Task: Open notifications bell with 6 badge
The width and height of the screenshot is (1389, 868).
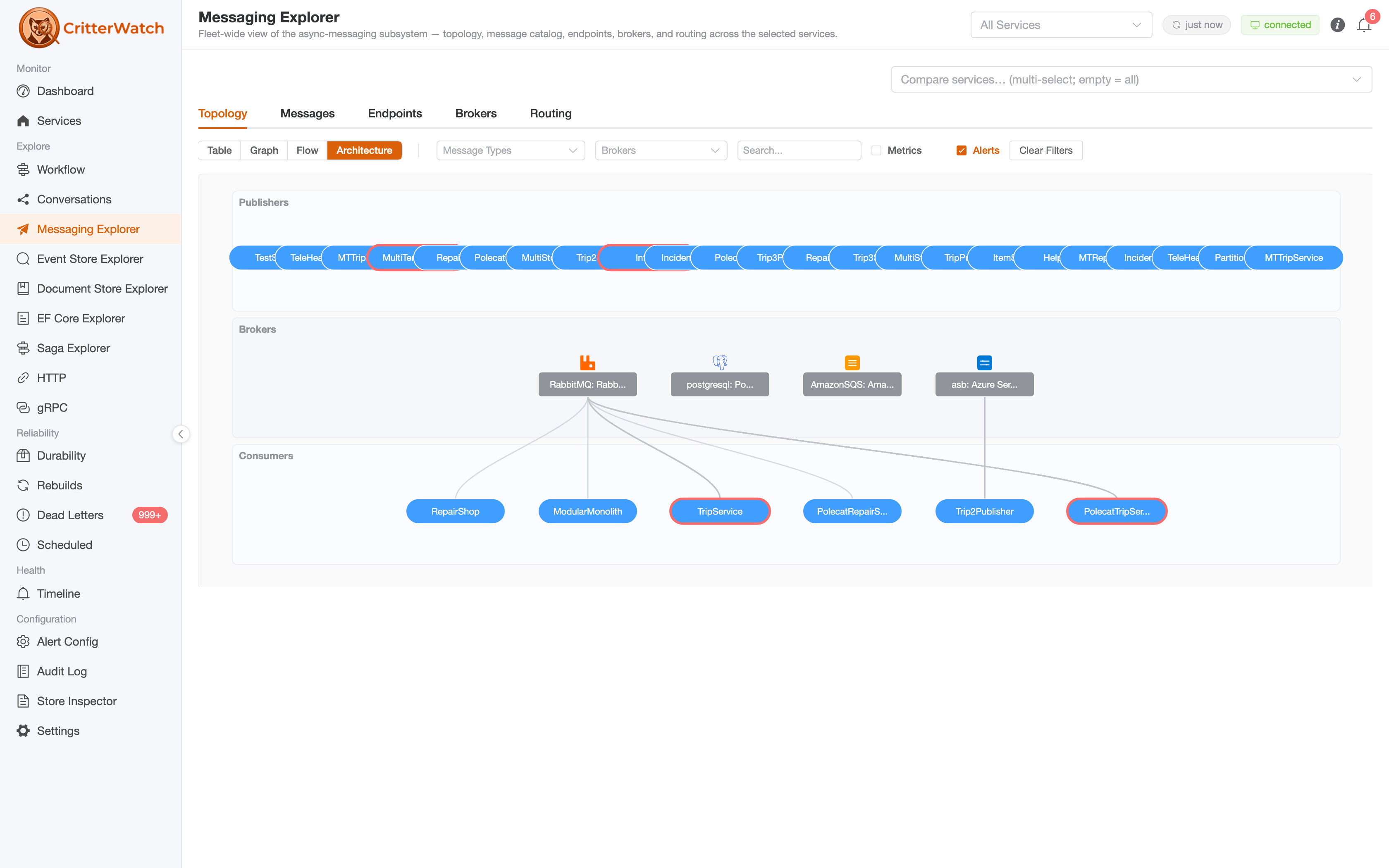Action: 1365,24
